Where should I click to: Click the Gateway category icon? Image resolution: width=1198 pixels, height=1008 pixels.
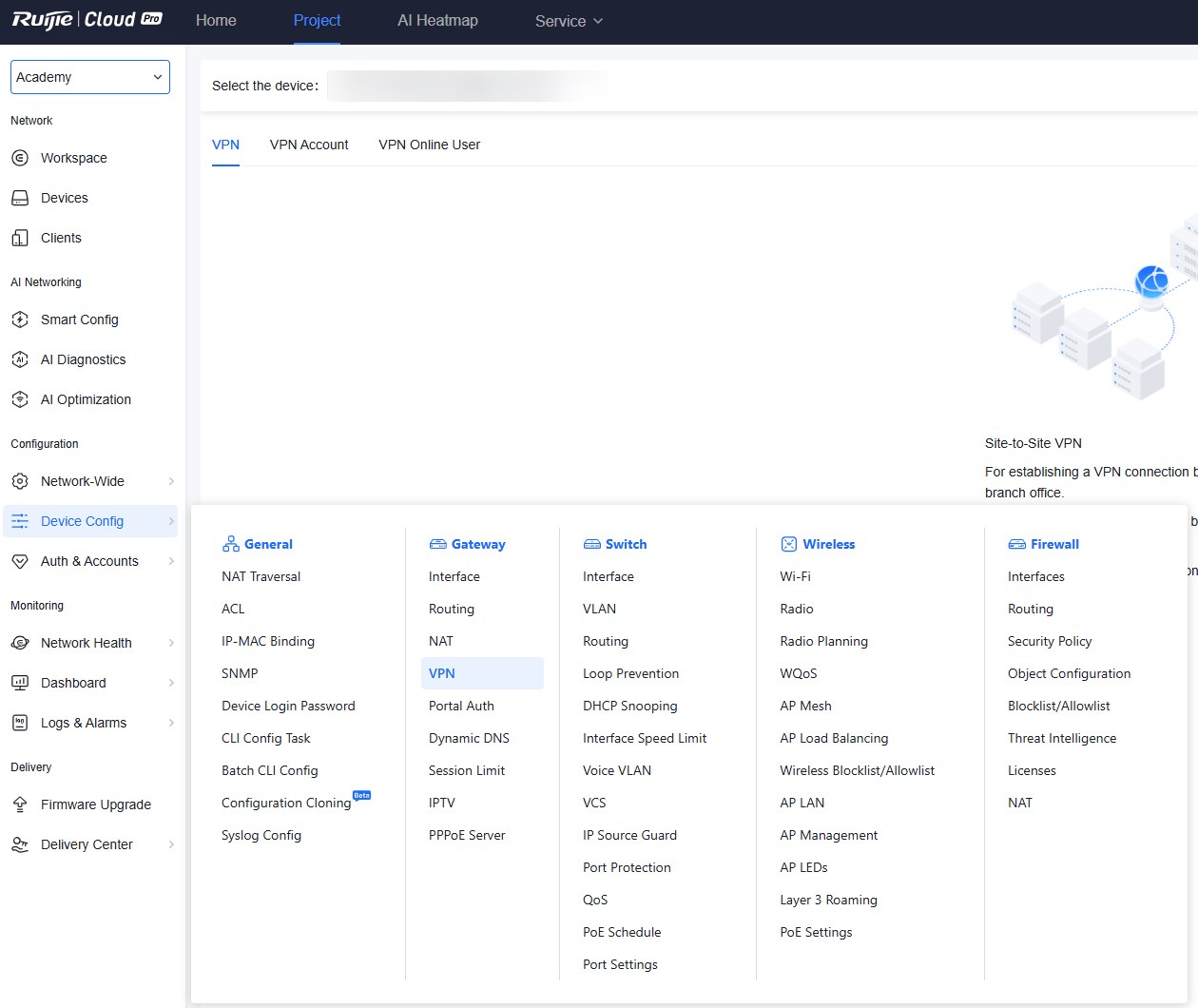(437, 544)
